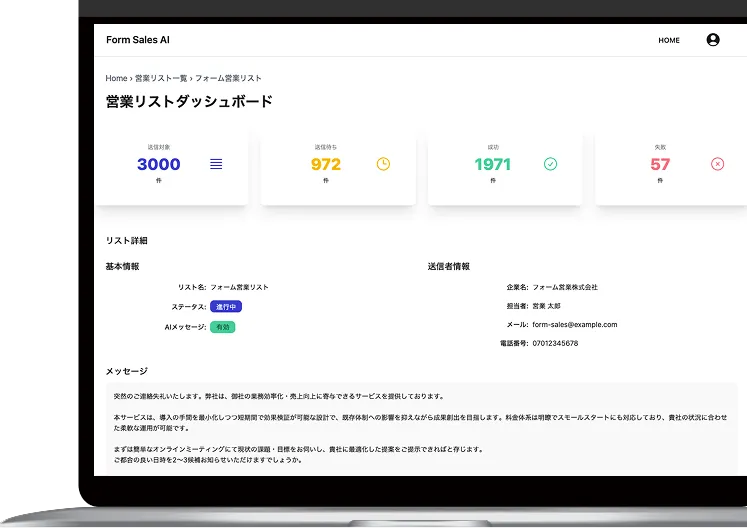
Task: Open 営業リスト一覧 breadcrumb link
Action: point(160,78)
